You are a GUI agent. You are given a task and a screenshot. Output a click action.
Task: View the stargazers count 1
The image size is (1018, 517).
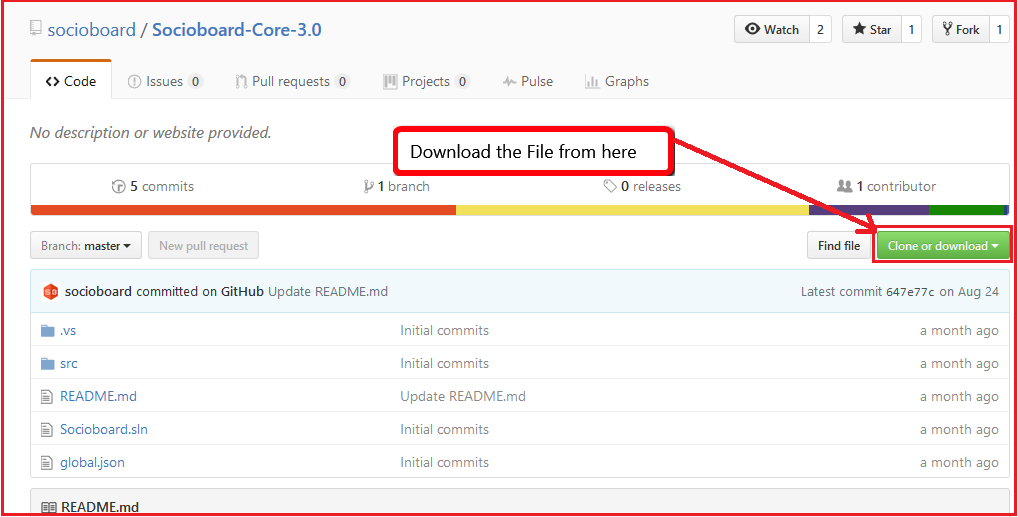click(912, 29)
